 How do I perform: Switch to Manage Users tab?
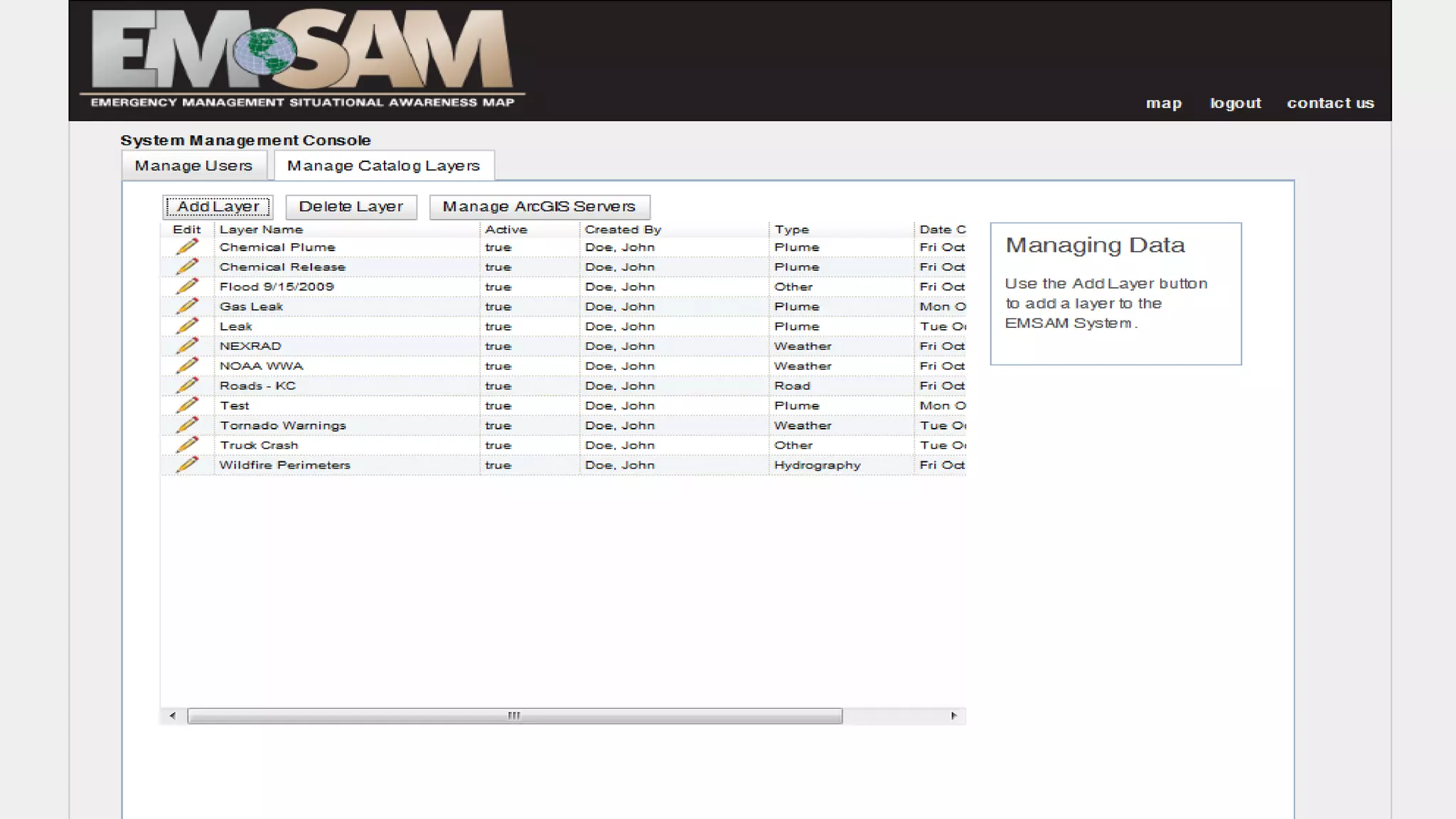coord(193,166)
